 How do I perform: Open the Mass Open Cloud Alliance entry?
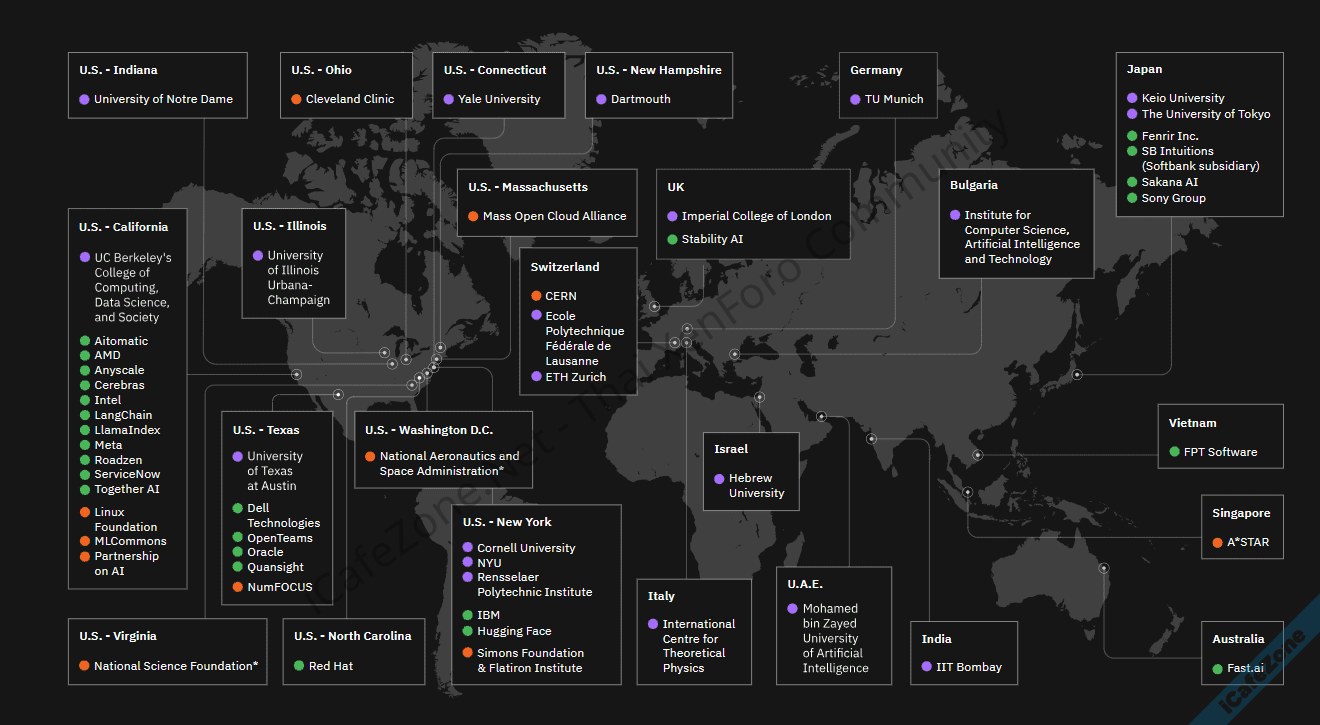pos(554,216)
